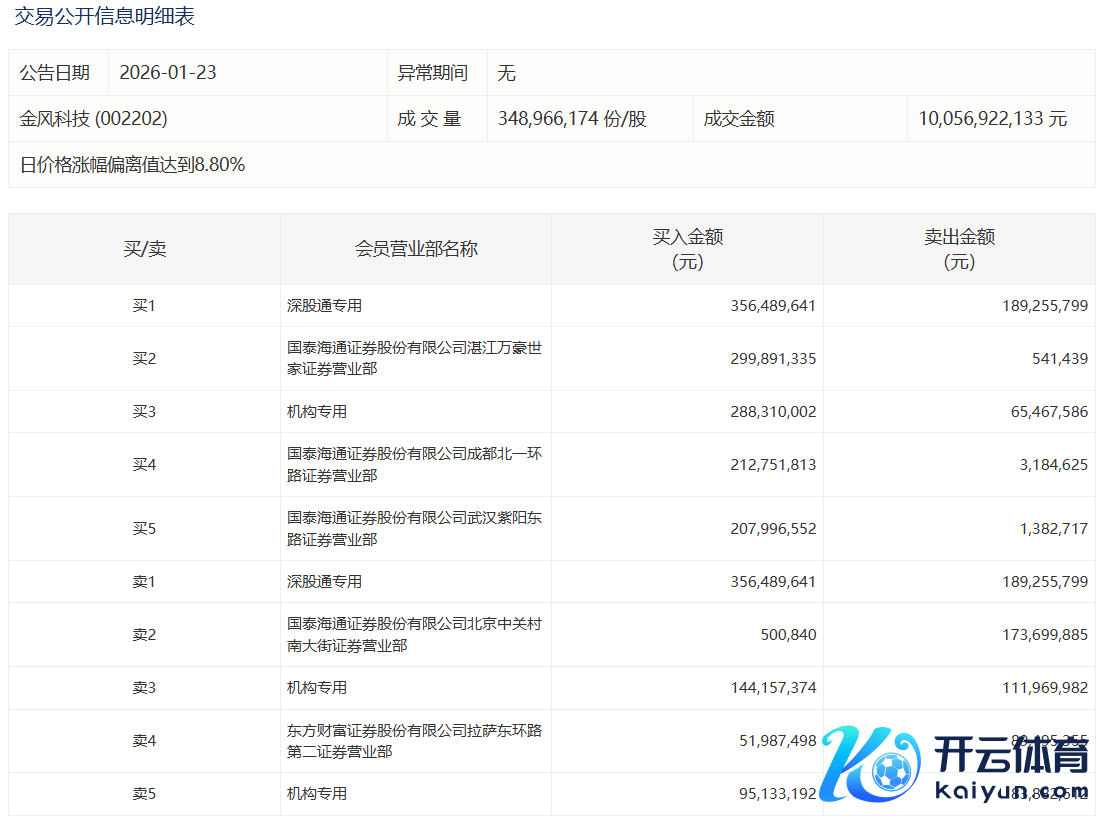The height and width of the screenshot is (824, 1104).
Task: Click the 买/卖 column header
Action: click(144, 249)
